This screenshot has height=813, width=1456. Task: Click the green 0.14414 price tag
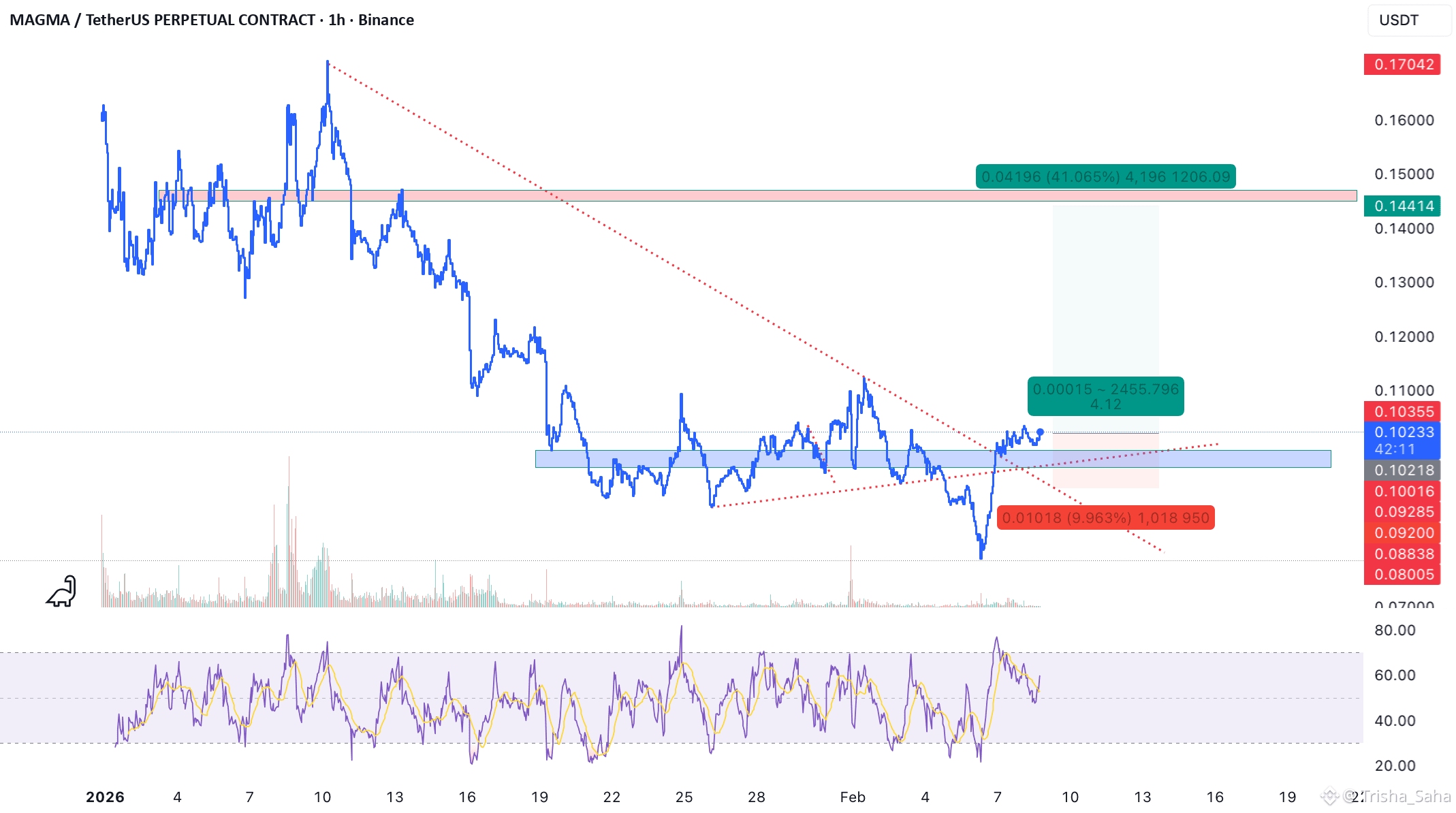1402,206
